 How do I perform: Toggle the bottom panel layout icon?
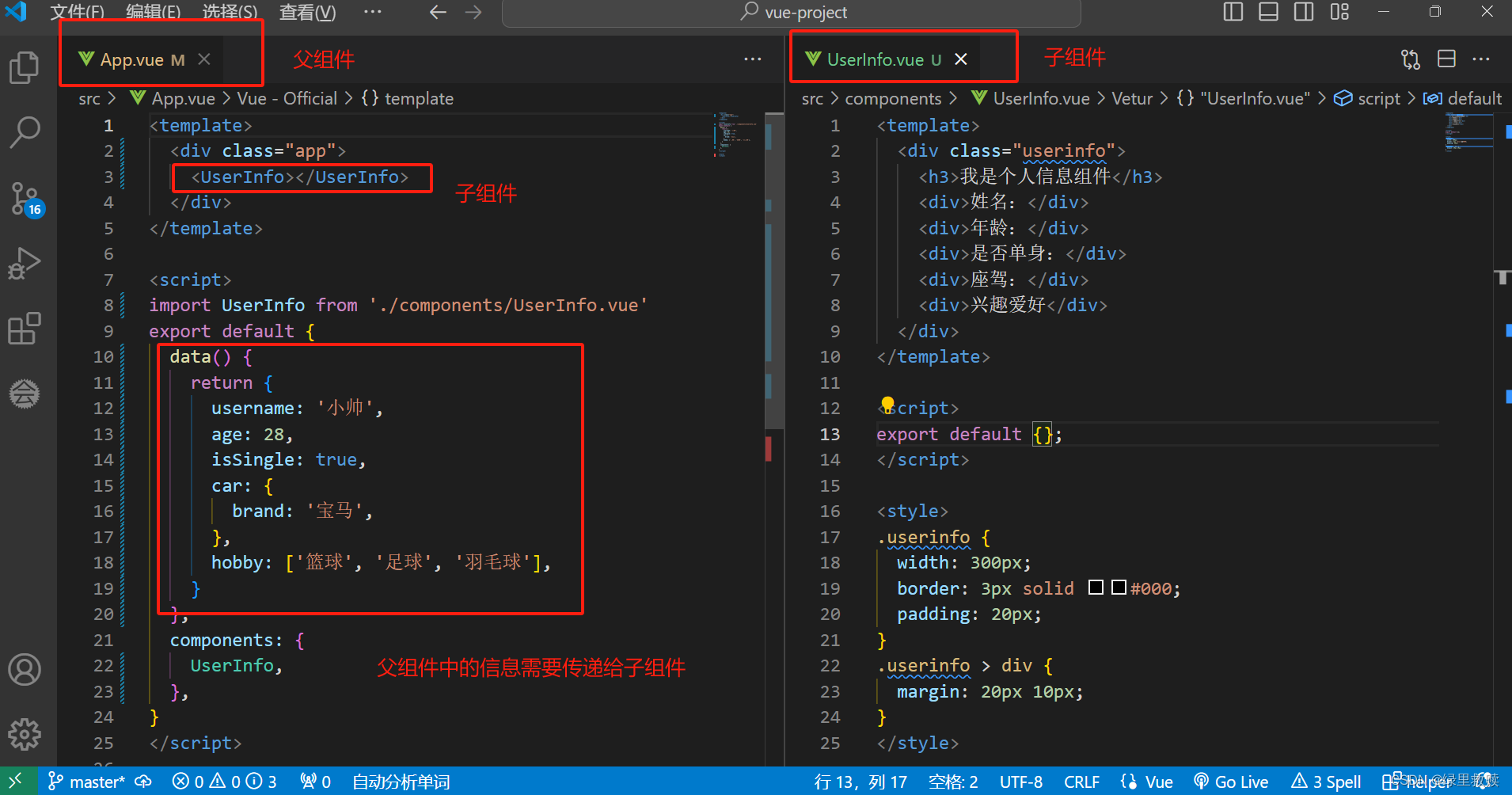coord(1268,12)
